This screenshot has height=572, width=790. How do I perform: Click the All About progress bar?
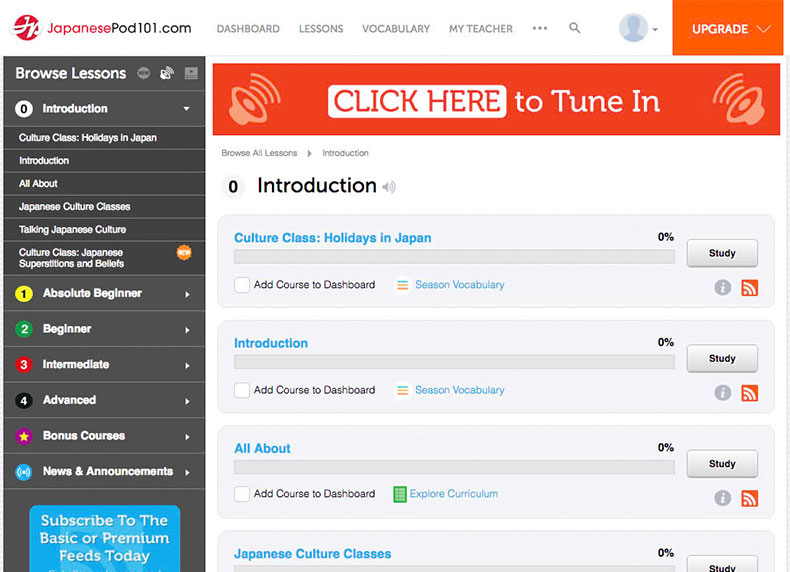pos(454,467)
